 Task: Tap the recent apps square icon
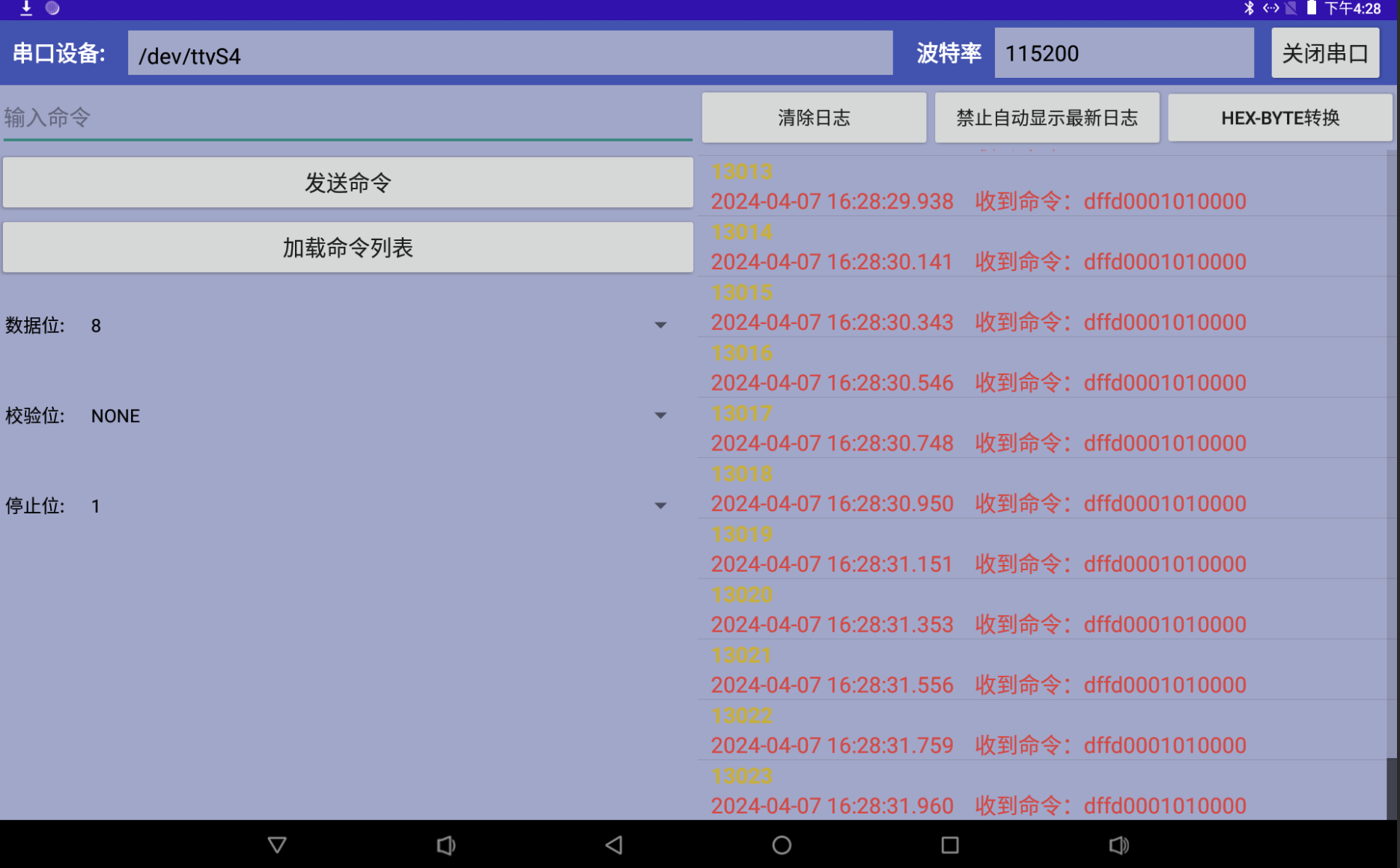click(950, 845)
